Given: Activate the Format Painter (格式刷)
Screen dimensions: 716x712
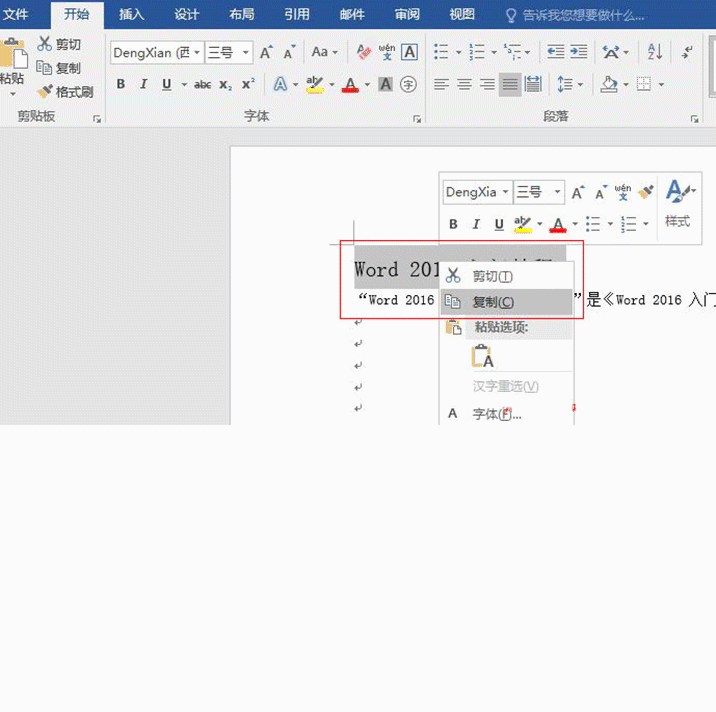Looking at the screenshot, I should click(65, 92).
